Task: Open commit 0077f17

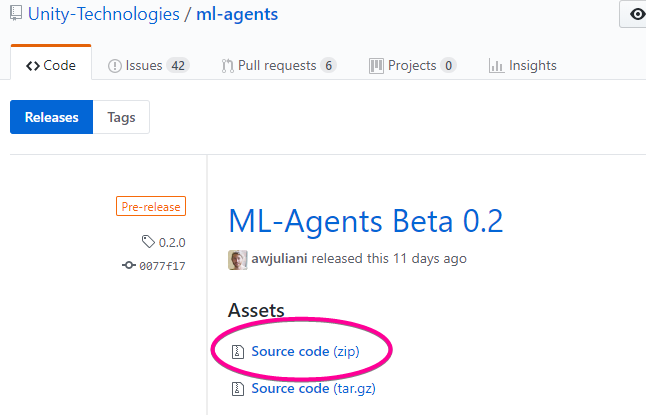Action: 162,266
